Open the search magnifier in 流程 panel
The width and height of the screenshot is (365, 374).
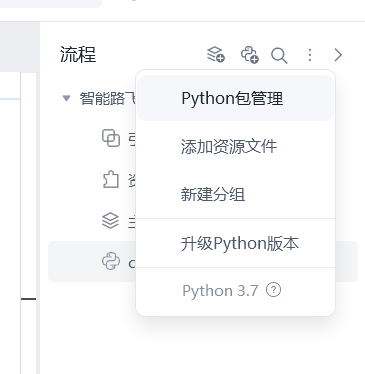(279, 55)
